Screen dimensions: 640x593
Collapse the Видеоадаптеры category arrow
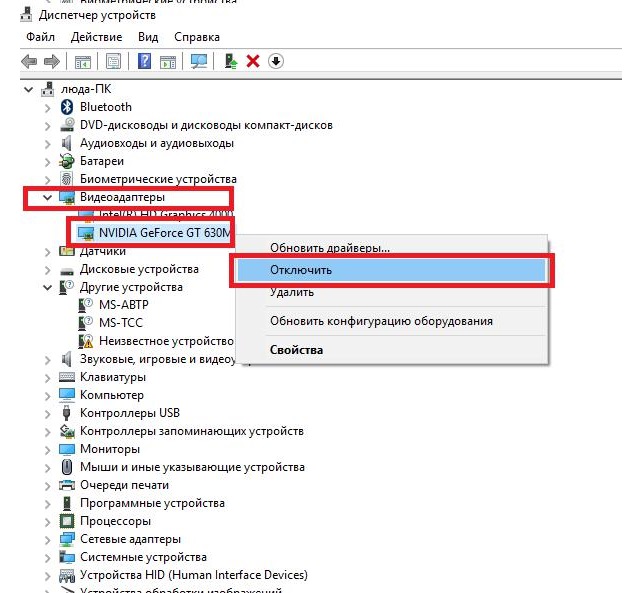coord(48,198)
